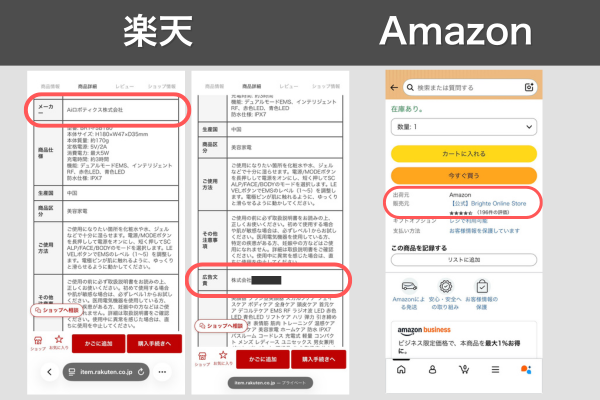Click 購入手続きへ in the first Rakuten screenshot

tap(154, 343)
